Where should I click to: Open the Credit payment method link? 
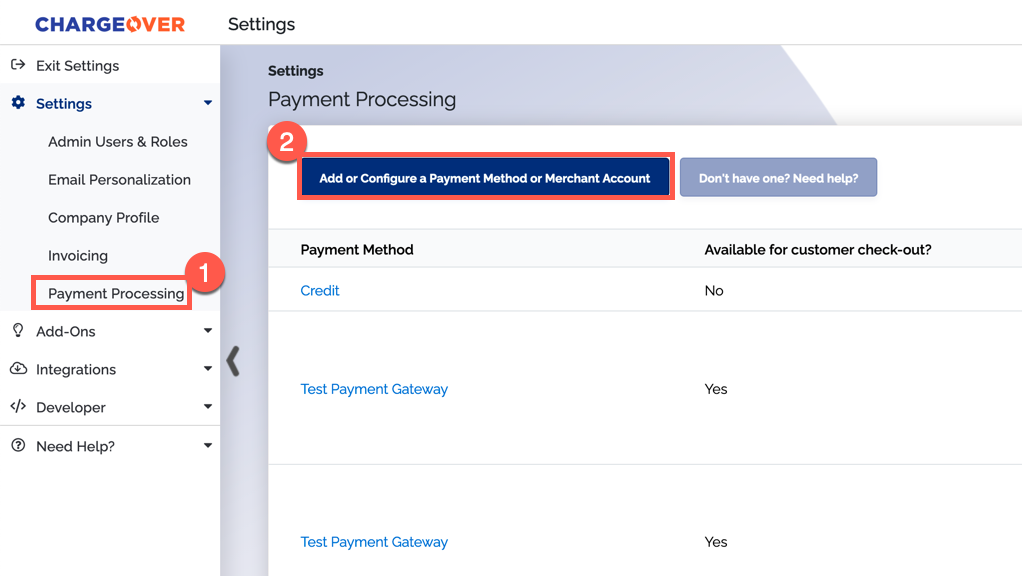[319, 291]
